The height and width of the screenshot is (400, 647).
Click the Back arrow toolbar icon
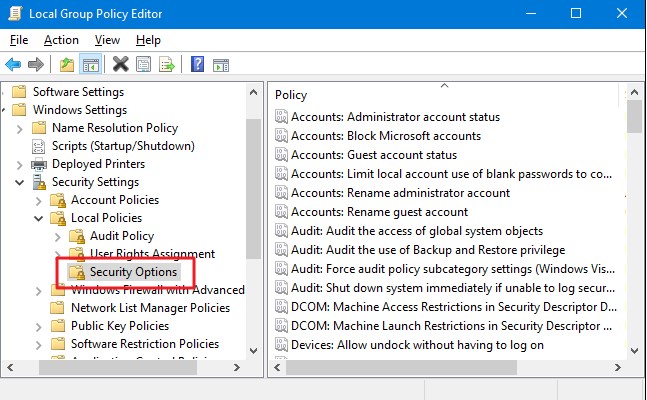tap(13, 64)
